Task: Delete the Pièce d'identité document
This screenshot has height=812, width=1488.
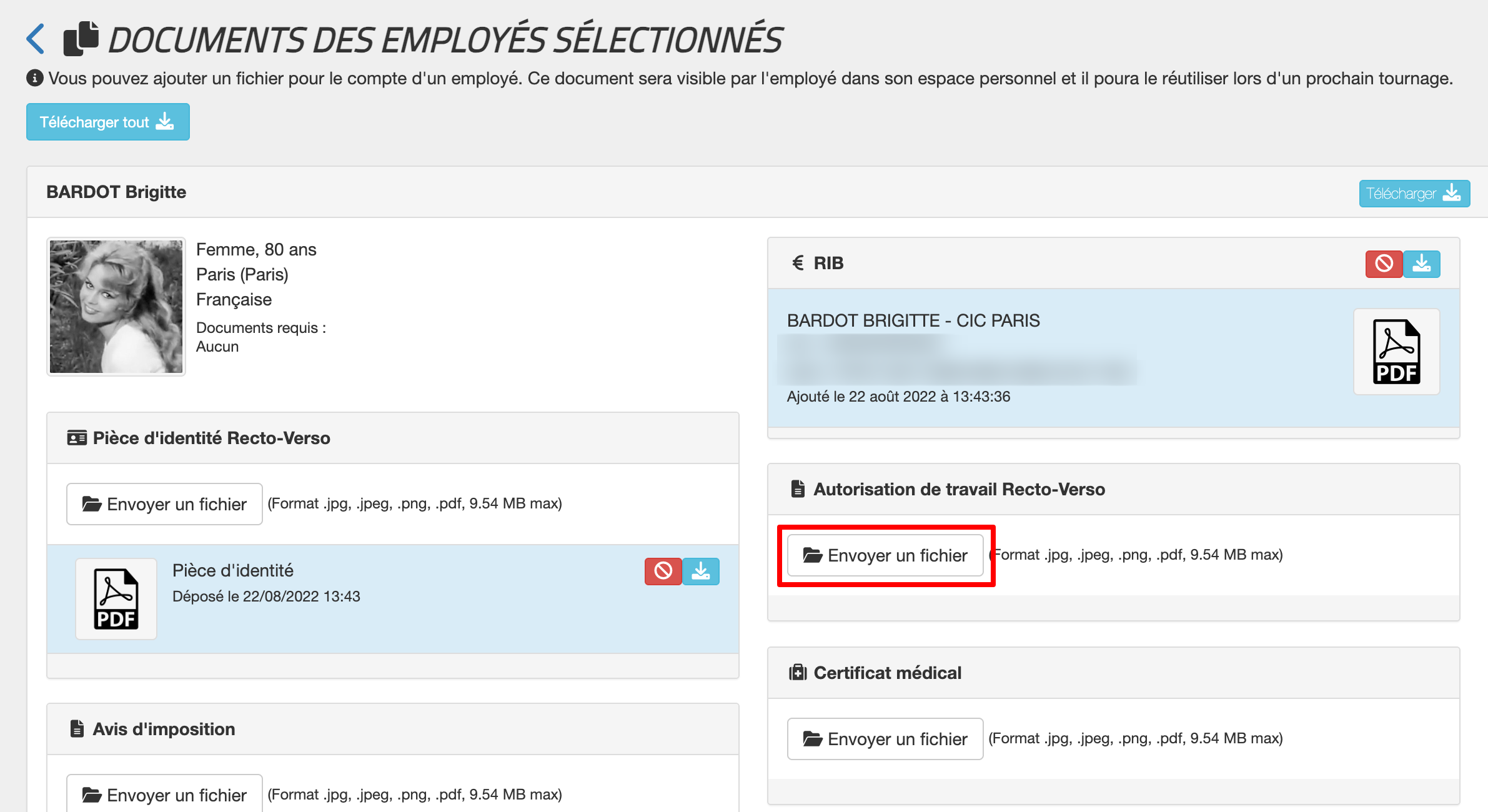Action: click(x=663, y=571)
